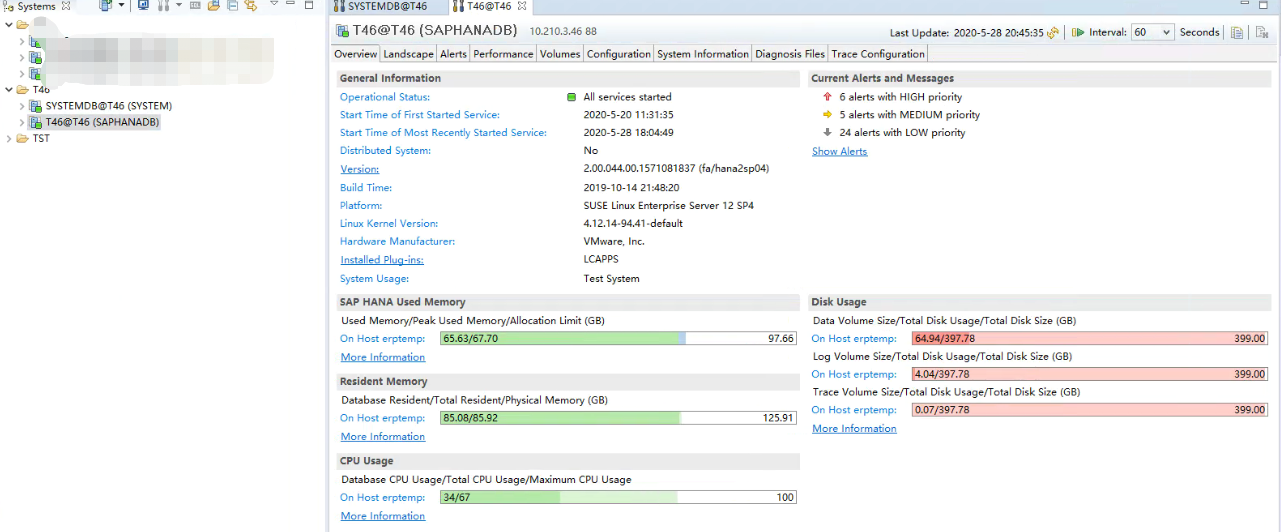Click the red HIGH priority alert arrow icon

tap(827, 97)
